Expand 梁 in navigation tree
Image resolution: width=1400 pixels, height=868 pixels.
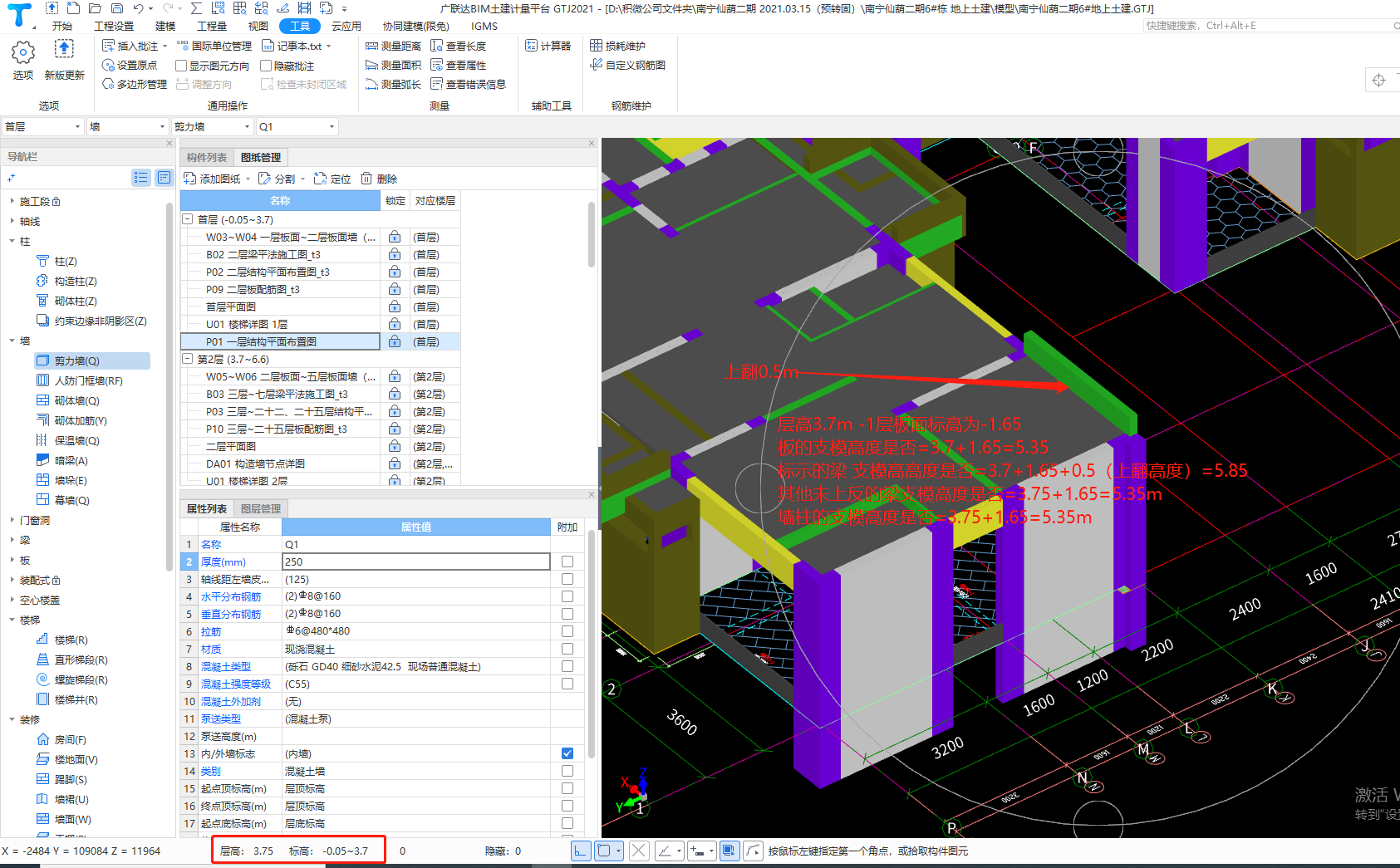[x=12, y=540]
